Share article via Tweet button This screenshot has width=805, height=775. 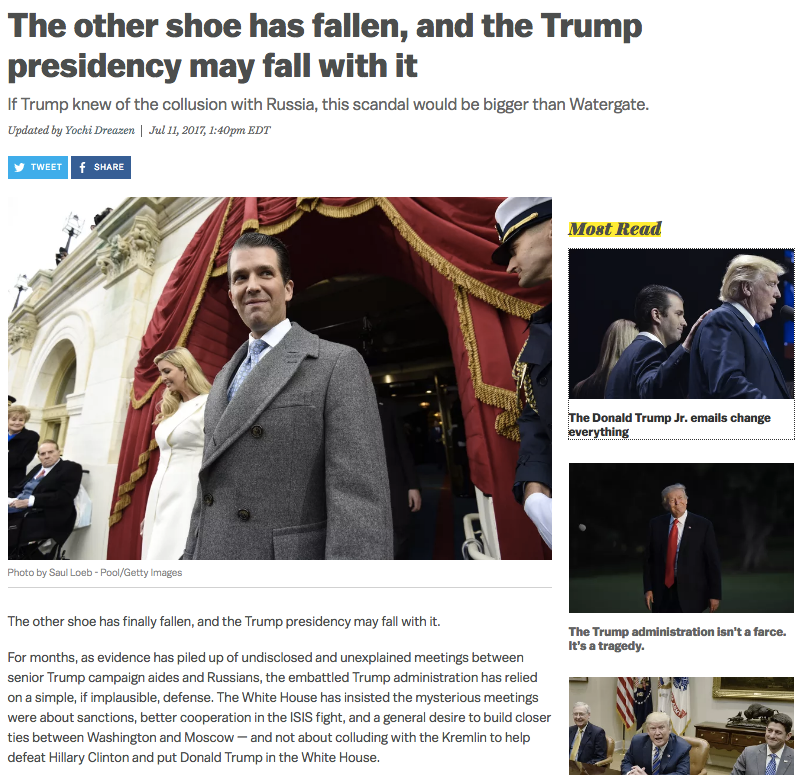(37, 167)
